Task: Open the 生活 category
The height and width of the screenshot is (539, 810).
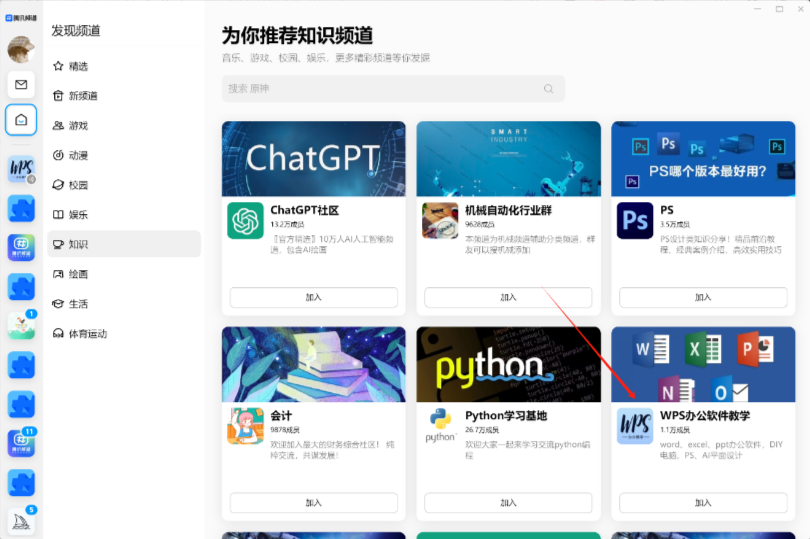Action: click(124, 304)
